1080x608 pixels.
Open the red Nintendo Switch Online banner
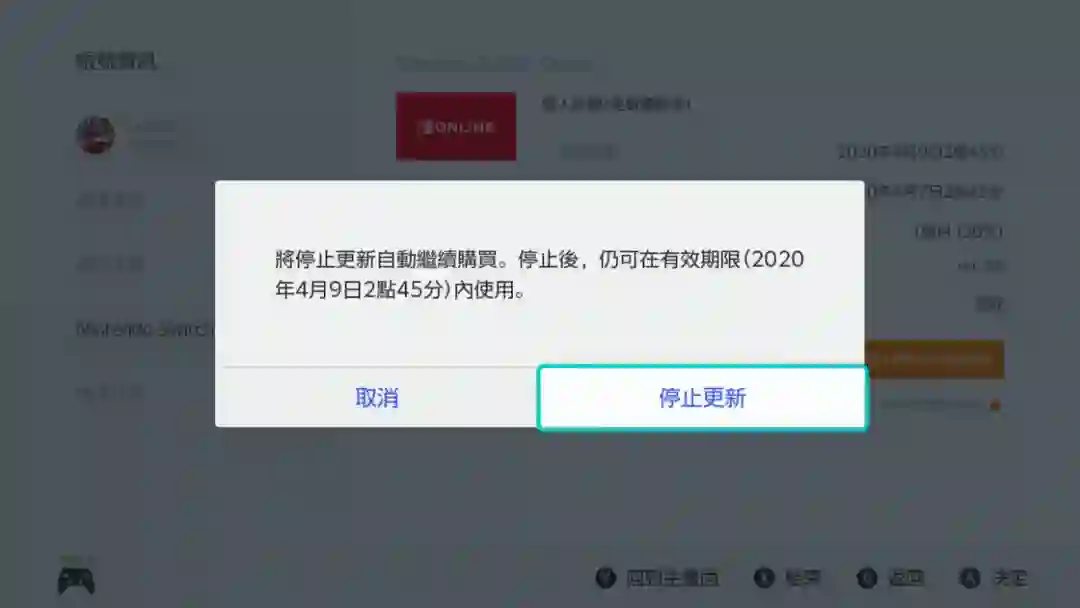click(x=456, y=127)
